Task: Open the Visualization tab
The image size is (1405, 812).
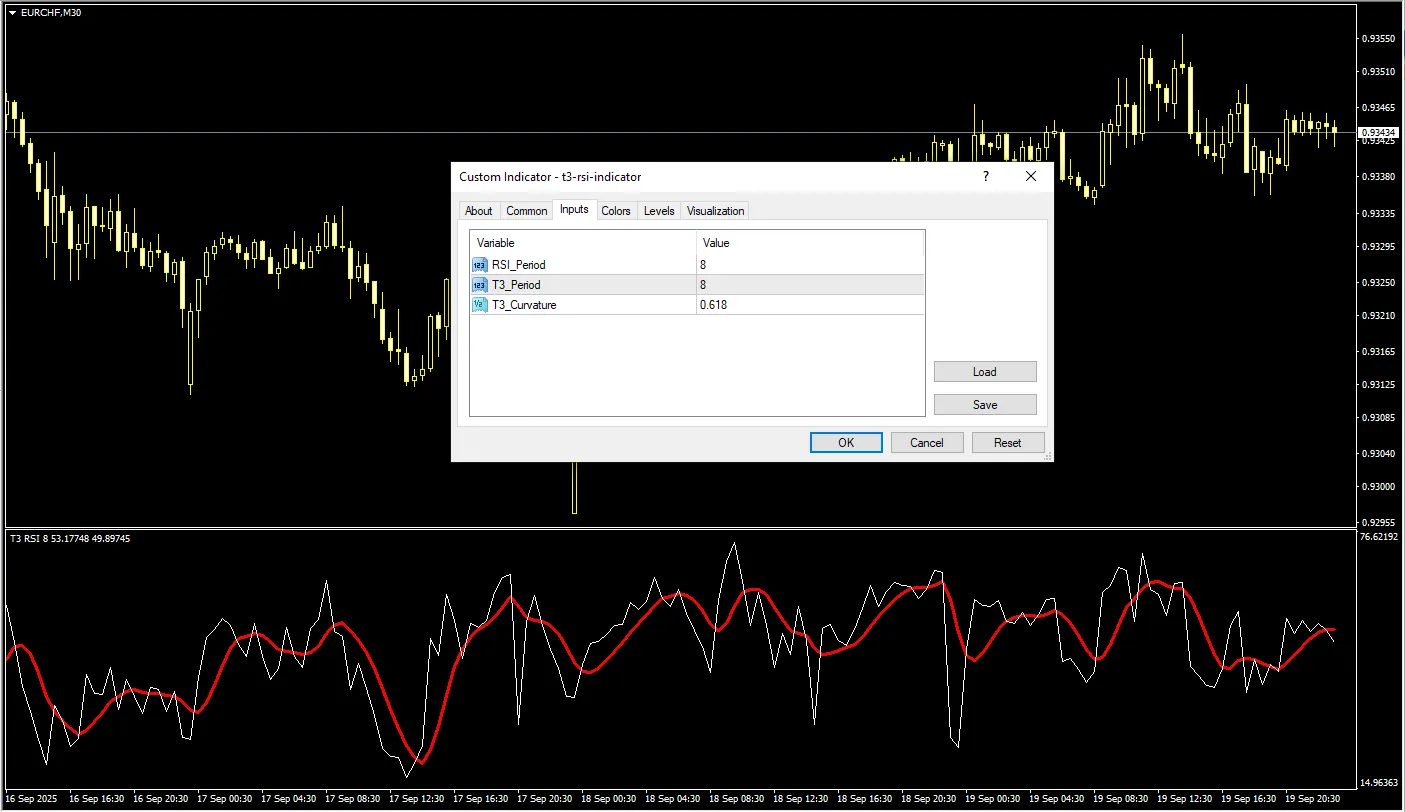Action: coord(715,211)
